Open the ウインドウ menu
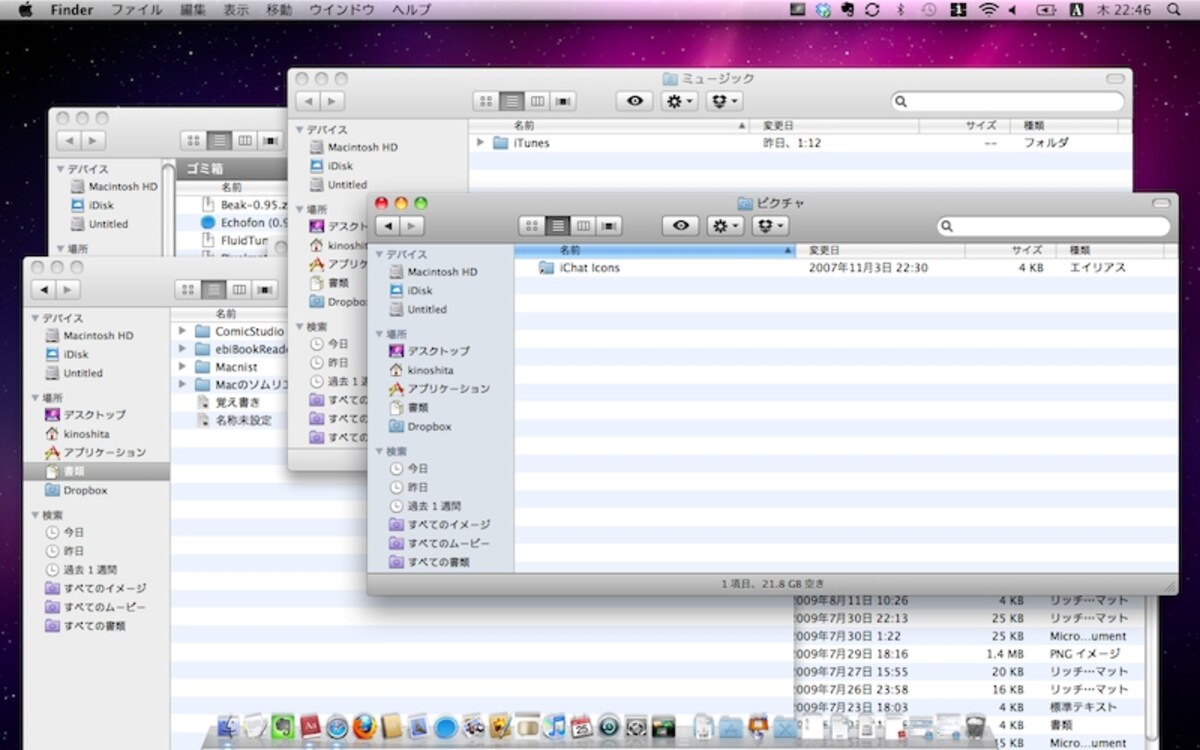 342,10
